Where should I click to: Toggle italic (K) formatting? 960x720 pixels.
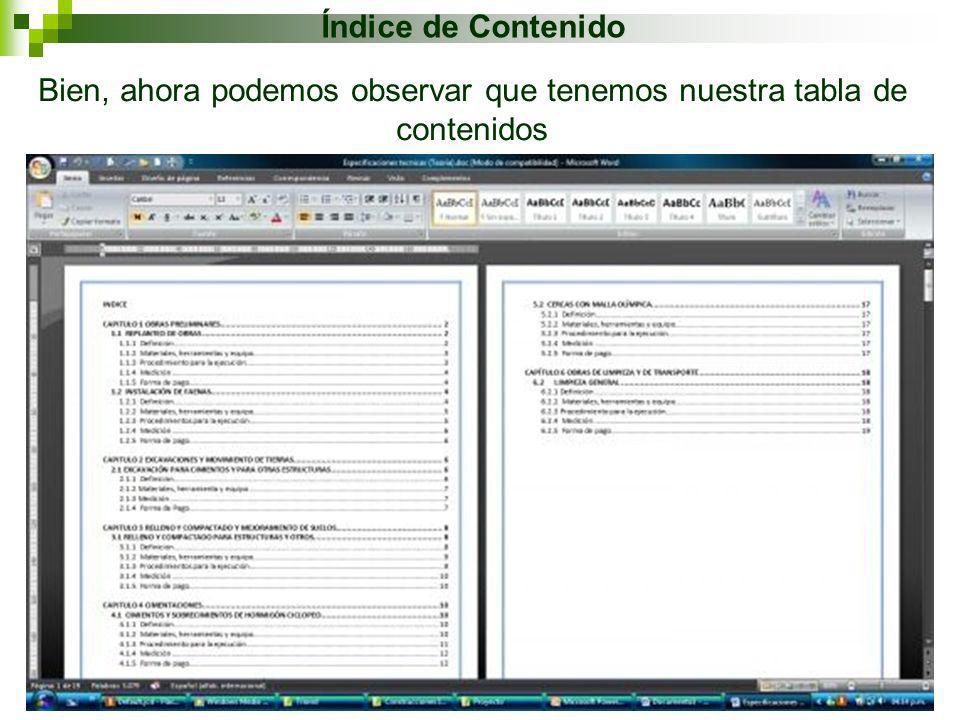[151, 217]
